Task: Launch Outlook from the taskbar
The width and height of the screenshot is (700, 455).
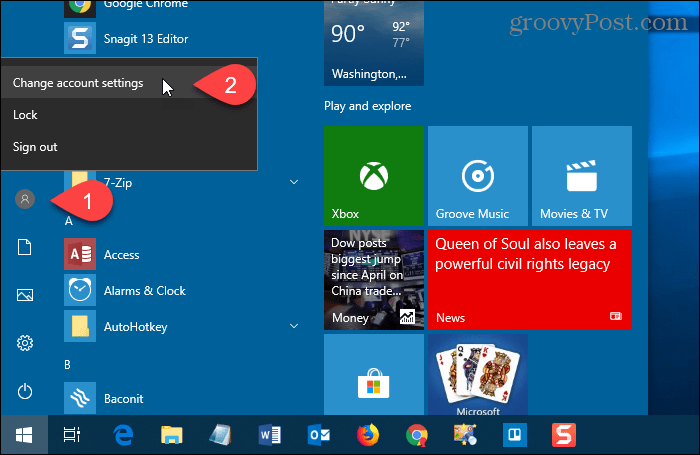Action: (x=319, y=435)
